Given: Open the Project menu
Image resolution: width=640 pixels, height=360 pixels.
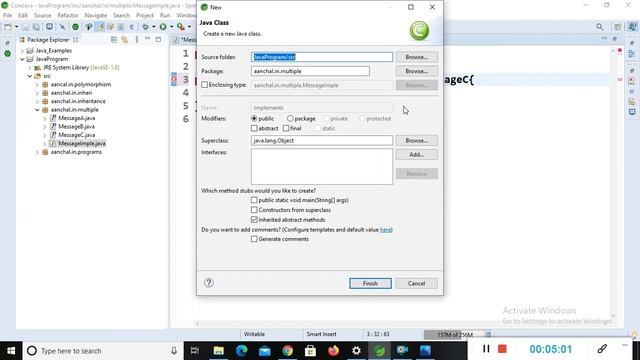Looking at the screenshot, I should 145,15.
